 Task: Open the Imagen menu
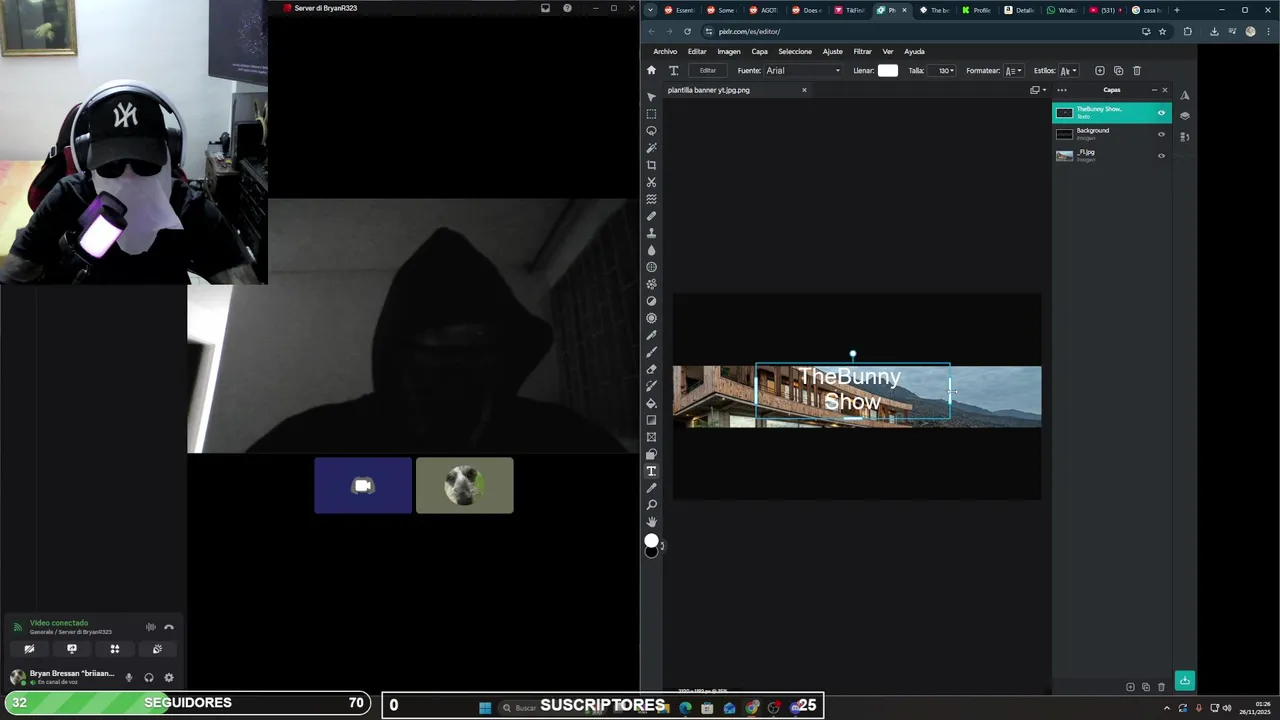[x=729, y=51]
